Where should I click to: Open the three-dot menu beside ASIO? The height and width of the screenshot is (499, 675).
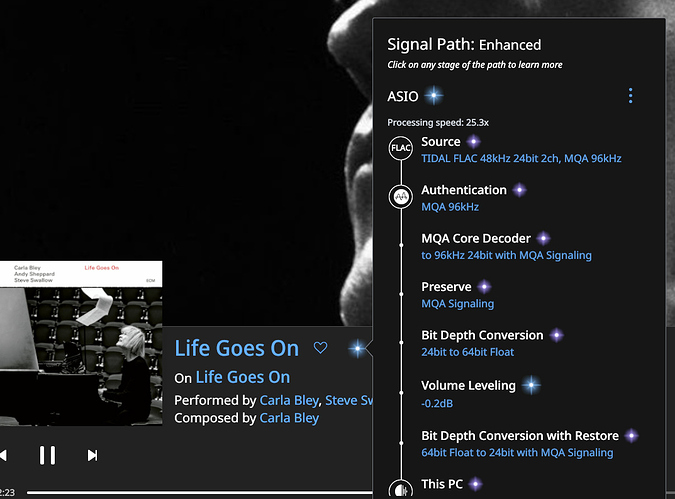pyautogui.click(x=630, y=96)
